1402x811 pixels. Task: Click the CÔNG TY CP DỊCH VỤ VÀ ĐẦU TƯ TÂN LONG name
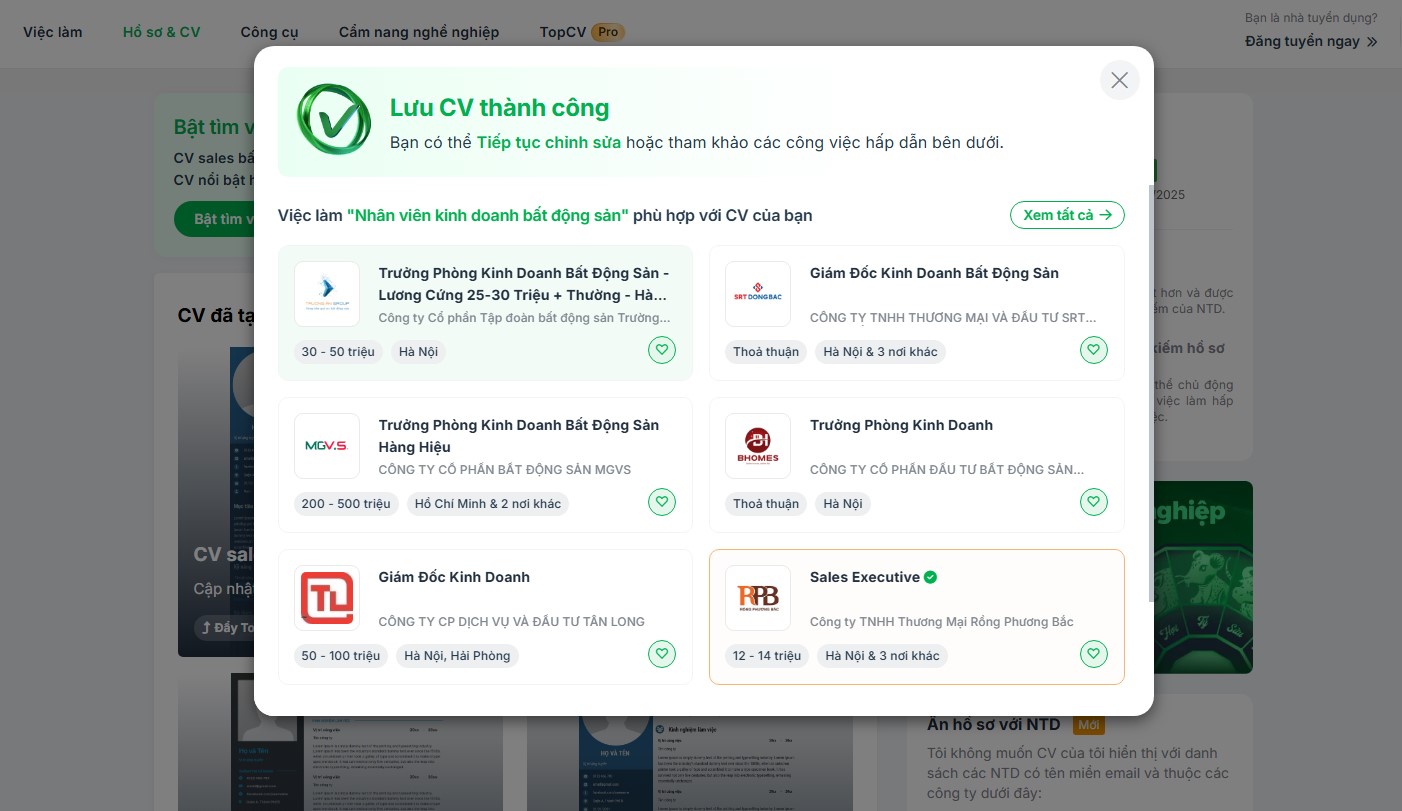click(512, 621)
